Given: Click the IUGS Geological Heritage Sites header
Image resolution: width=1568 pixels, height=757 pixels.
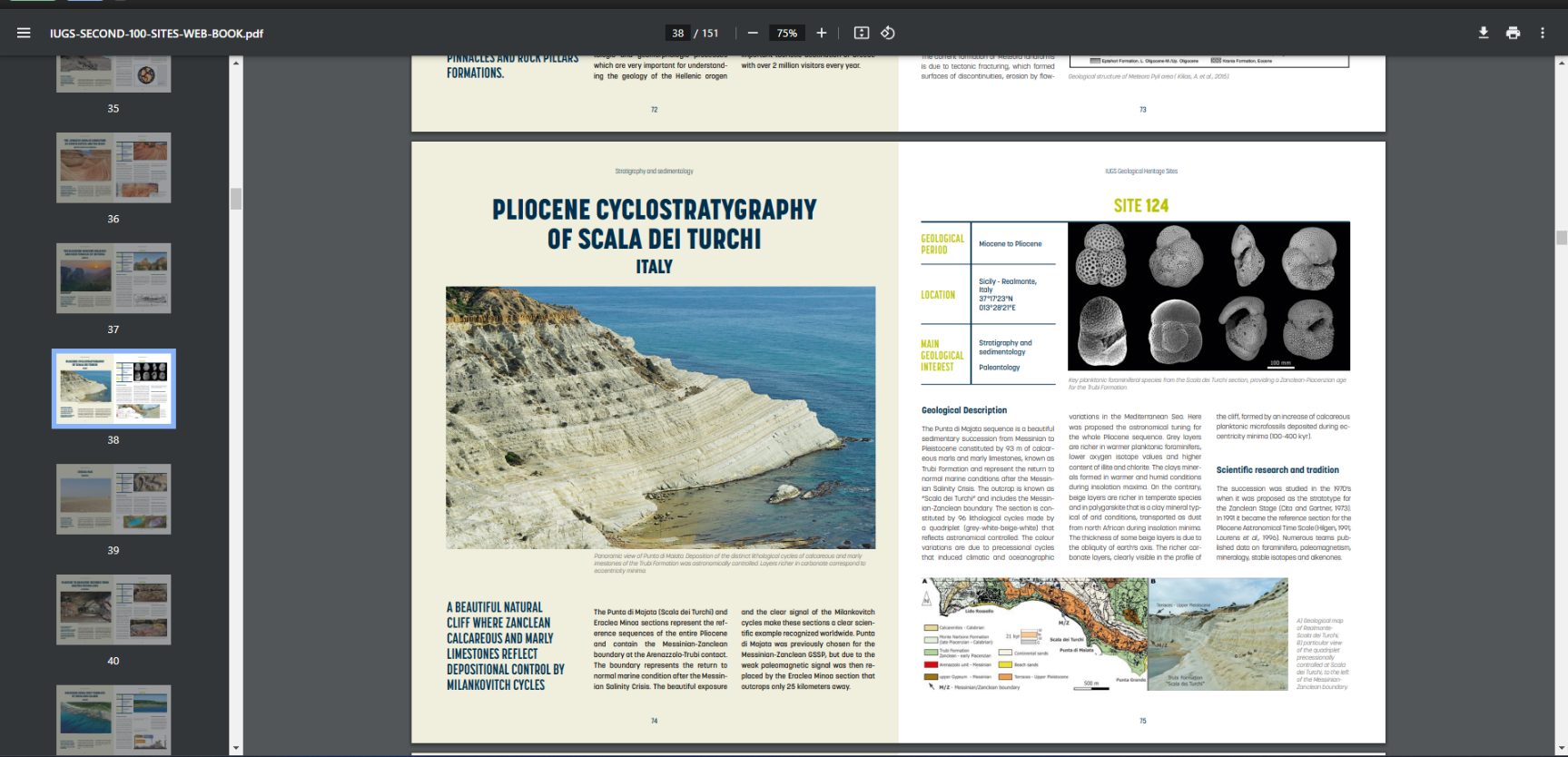Looking at the screenshot, I should tap(1141, 171).
